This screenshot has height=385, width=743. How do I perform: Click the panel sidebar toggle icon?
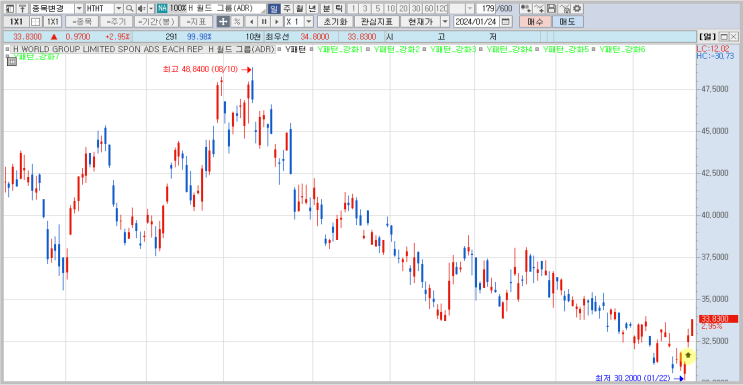coord(9,9)
